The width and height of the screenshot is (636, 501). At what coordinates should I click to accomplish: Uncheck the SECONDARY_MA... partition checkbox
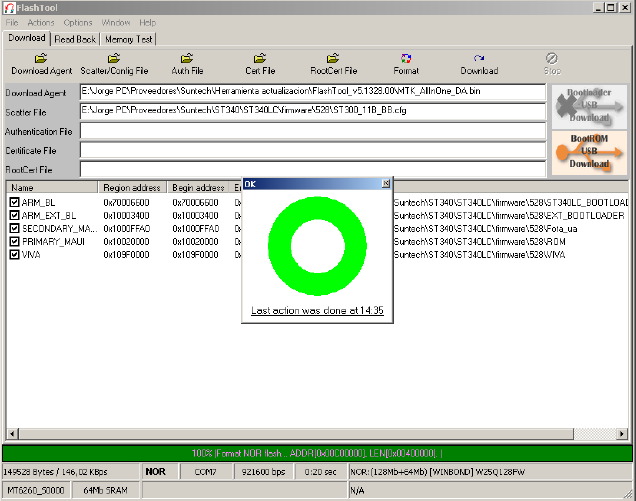(14, 228)
